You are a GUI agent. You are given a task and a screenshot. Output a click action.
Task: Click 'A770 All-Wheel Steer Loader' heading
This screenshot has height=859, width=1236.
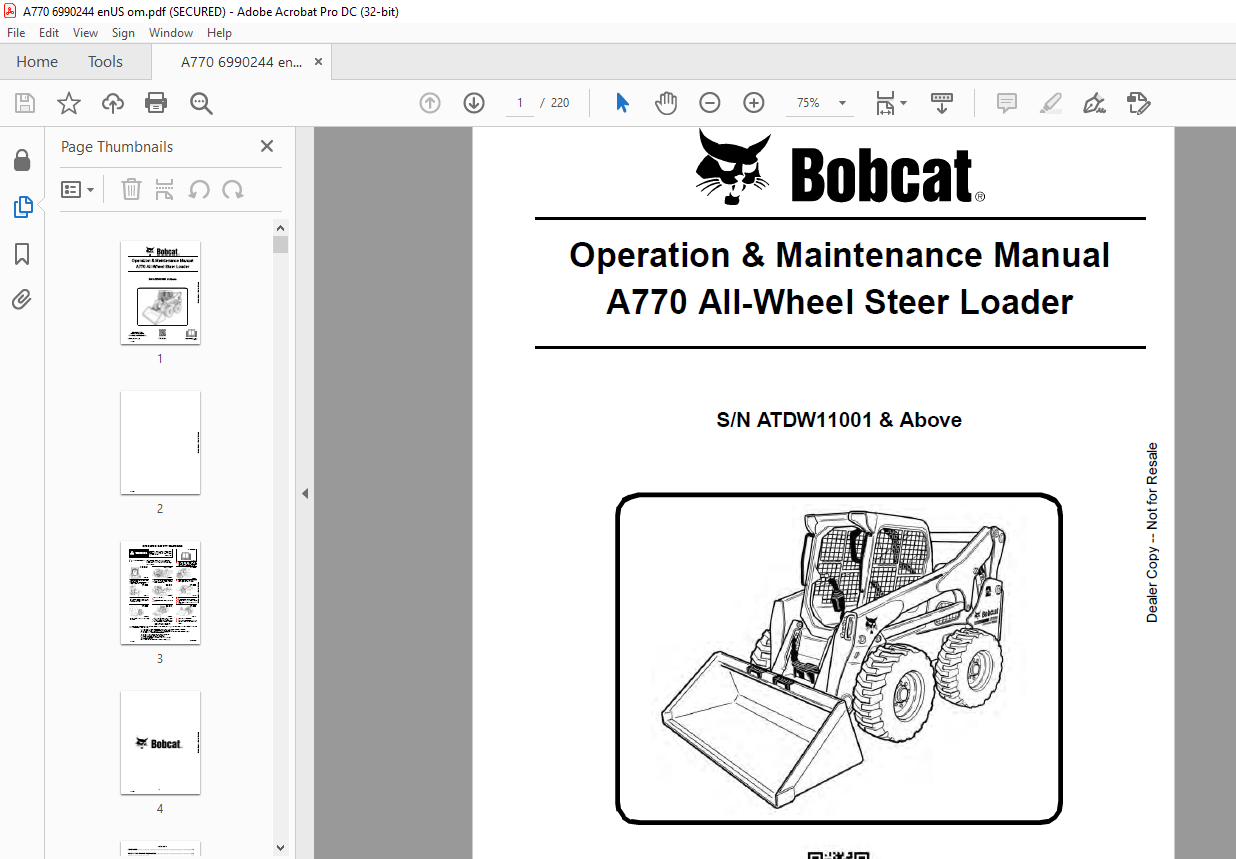pos(839,302)
